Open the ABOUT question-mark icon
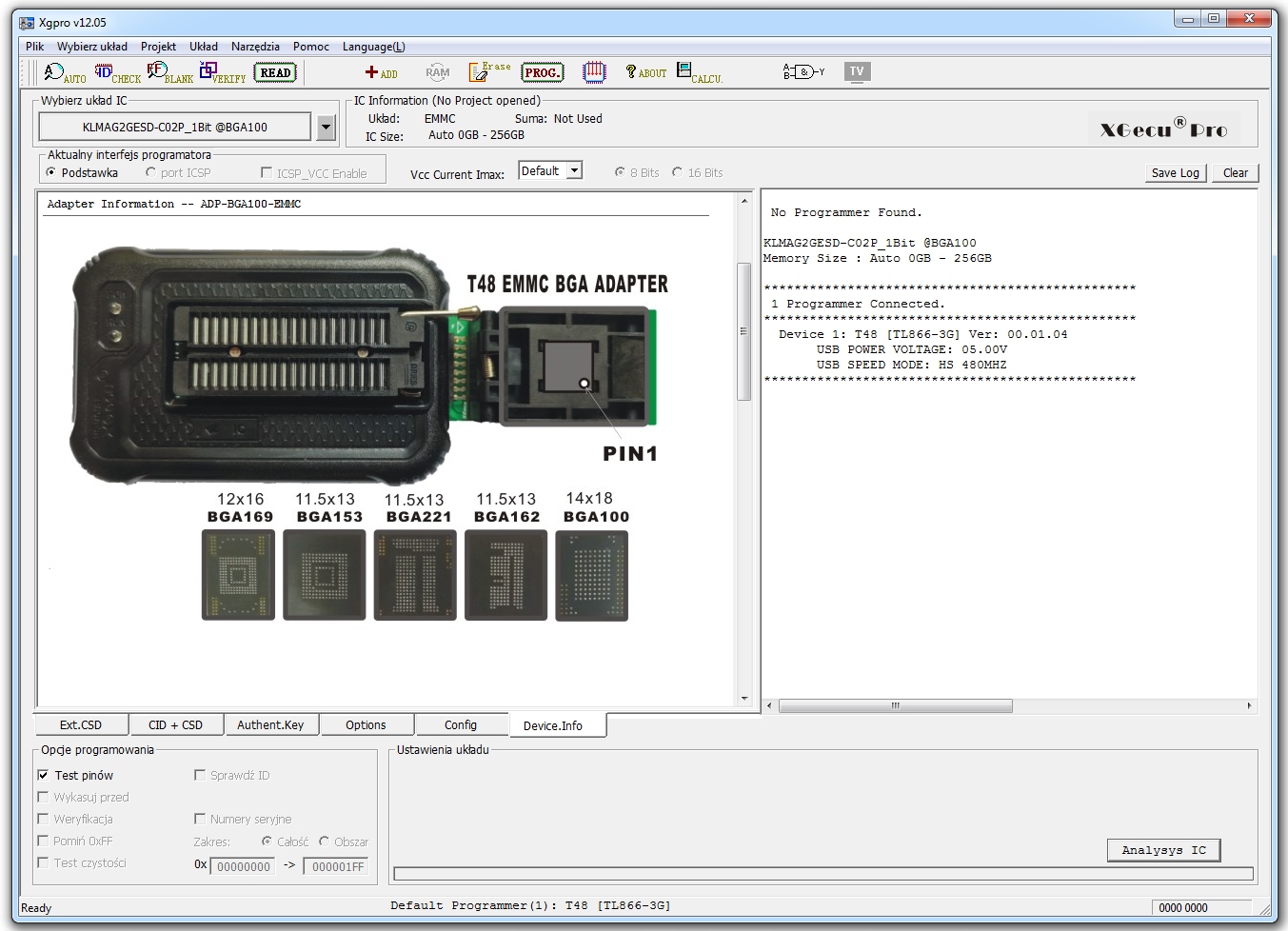The width and height of the screenshot is (1288, 931). point(645,72)
